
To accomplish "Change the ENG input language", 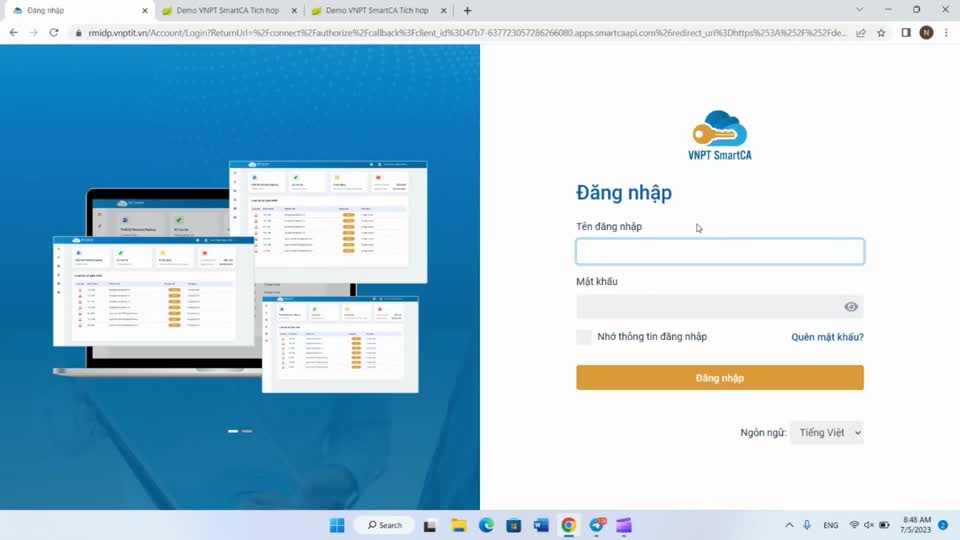I will (x=831, y=525).
